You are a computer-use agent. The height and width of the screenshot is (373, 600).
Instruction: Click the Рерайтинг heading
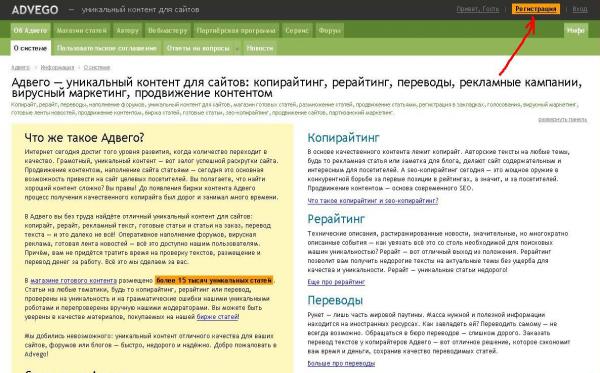336,219
